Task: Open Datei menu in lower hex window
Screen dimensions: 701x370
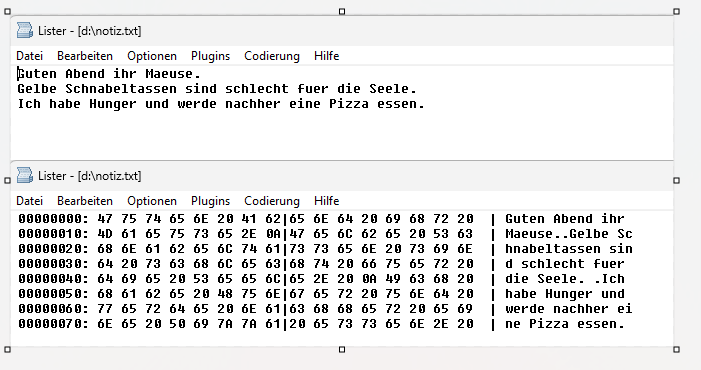Action: click(x=30, y=201)
